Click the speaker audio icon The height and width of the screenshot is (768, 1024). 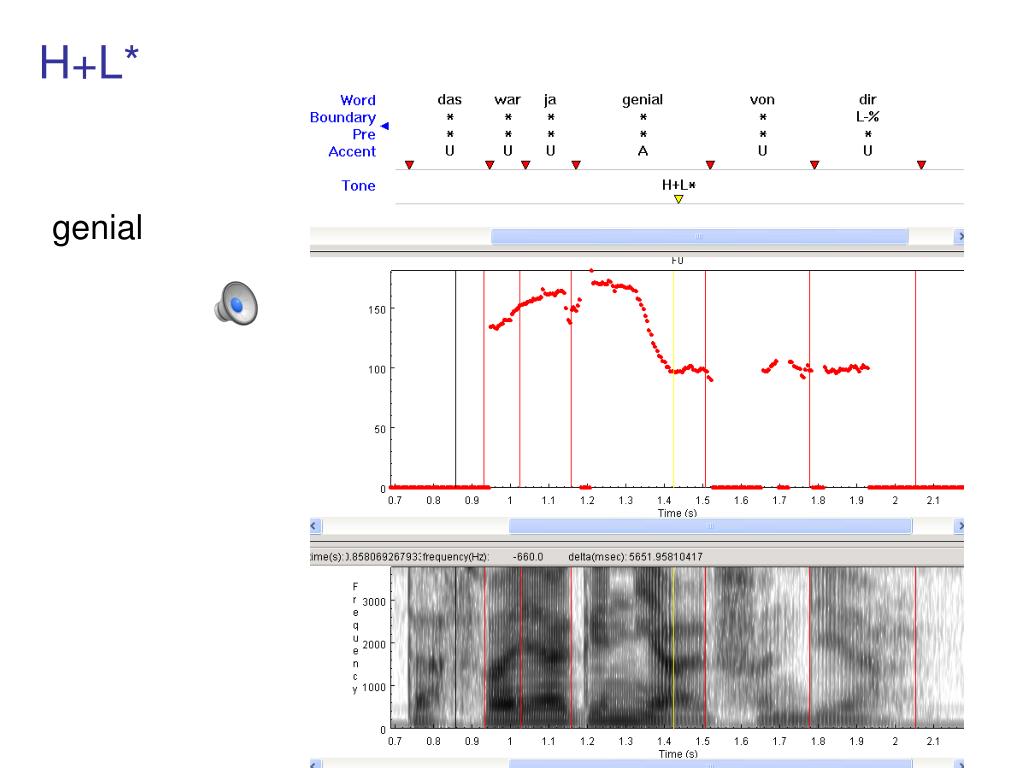236,303
